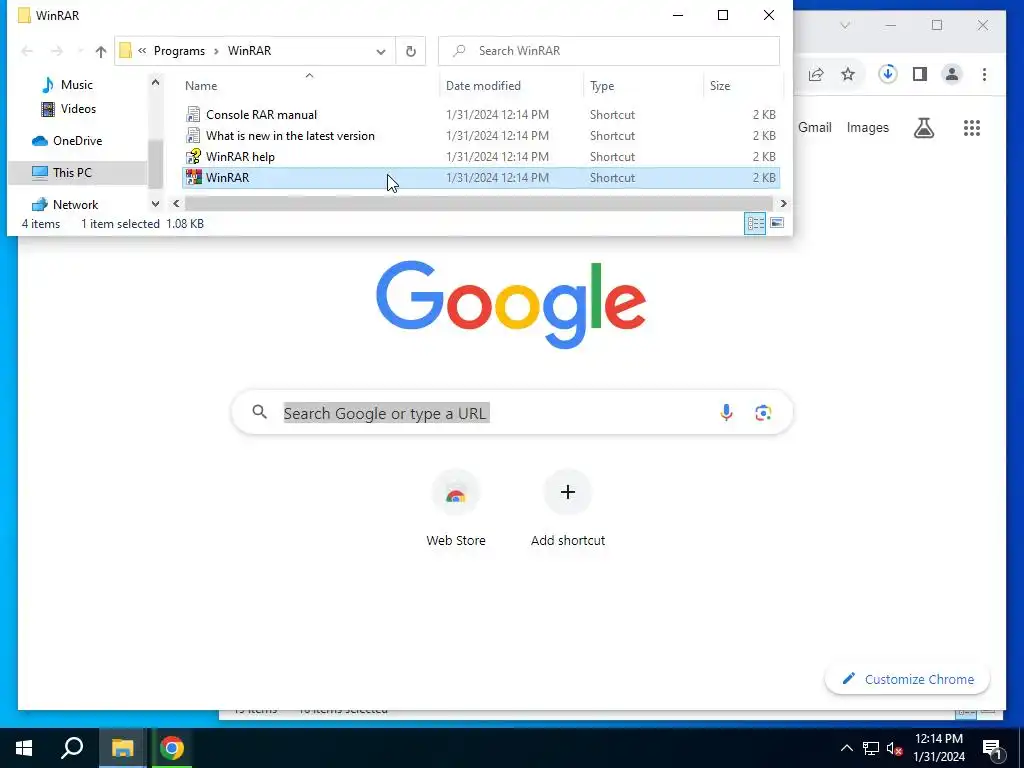Open recent locations dropdown in Explorer

80,51
